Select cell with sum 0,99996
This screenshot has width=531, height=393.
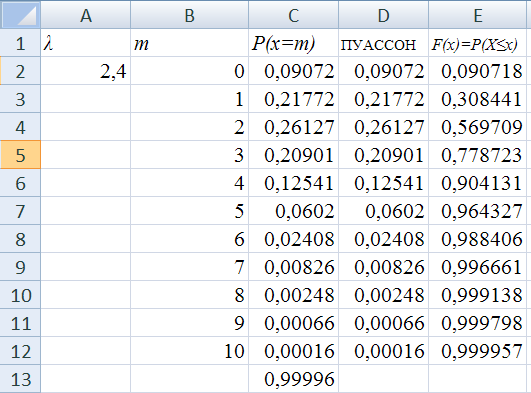point(293,379)
